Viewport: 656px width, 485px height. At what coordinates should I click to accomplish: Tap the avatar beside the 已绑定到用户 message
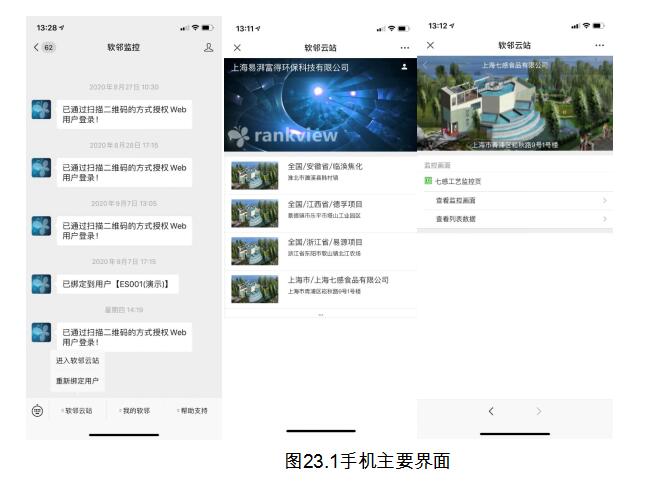pyautogui.click(x=41, y=284)
